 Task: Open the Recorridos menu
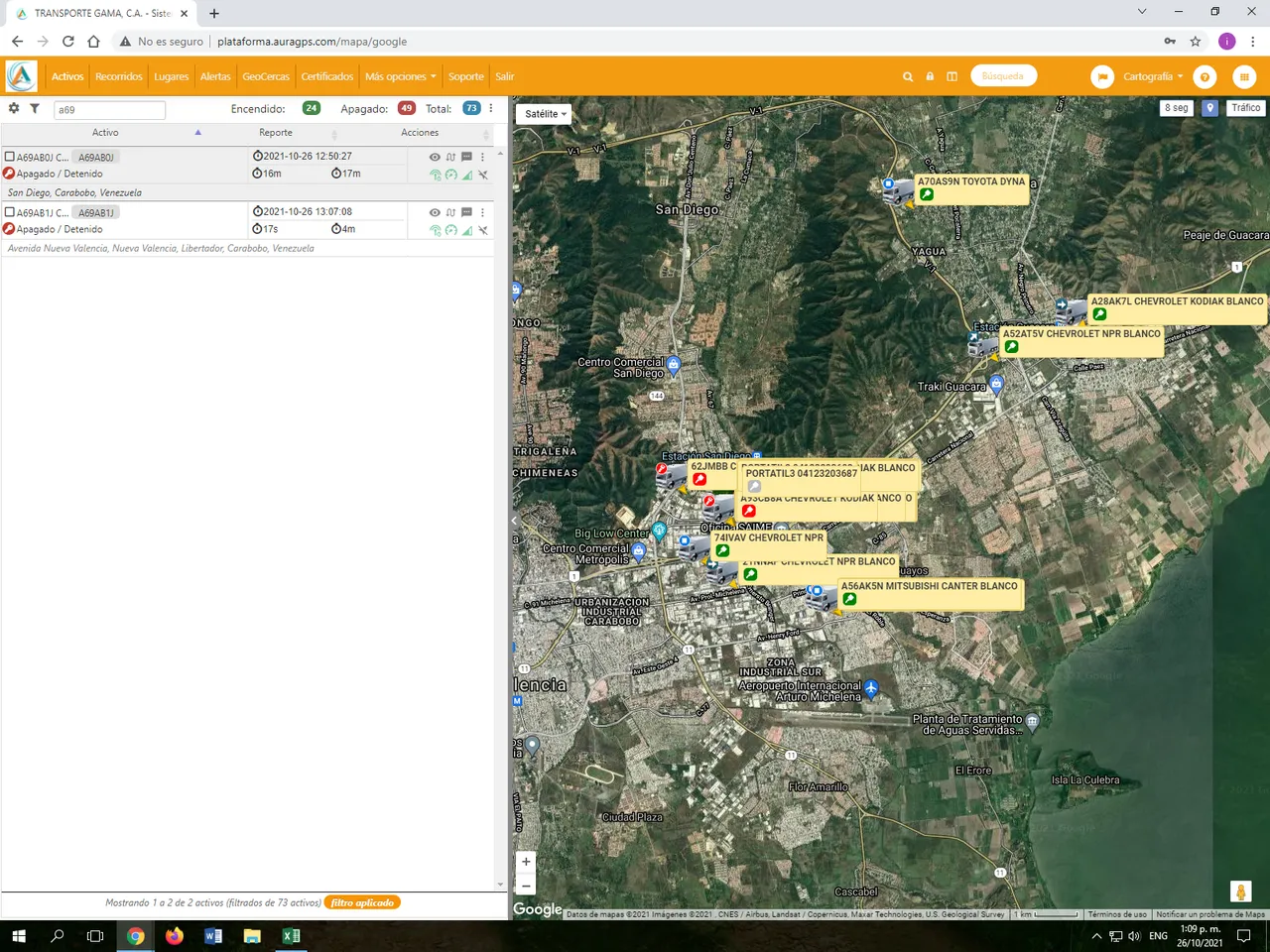point(119,76)
